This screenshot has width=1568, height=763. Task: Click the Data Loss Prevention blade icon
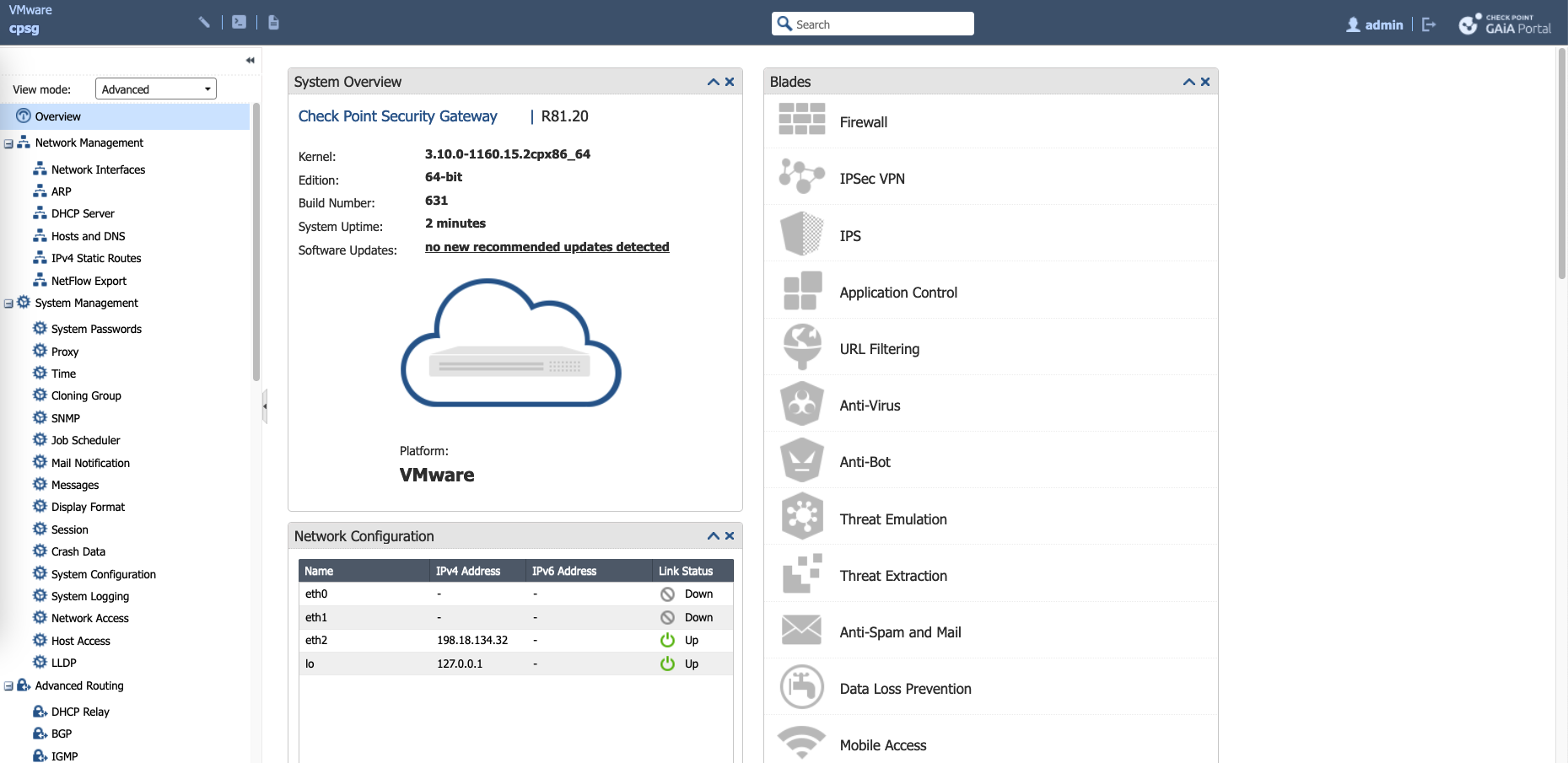[801, 687]
